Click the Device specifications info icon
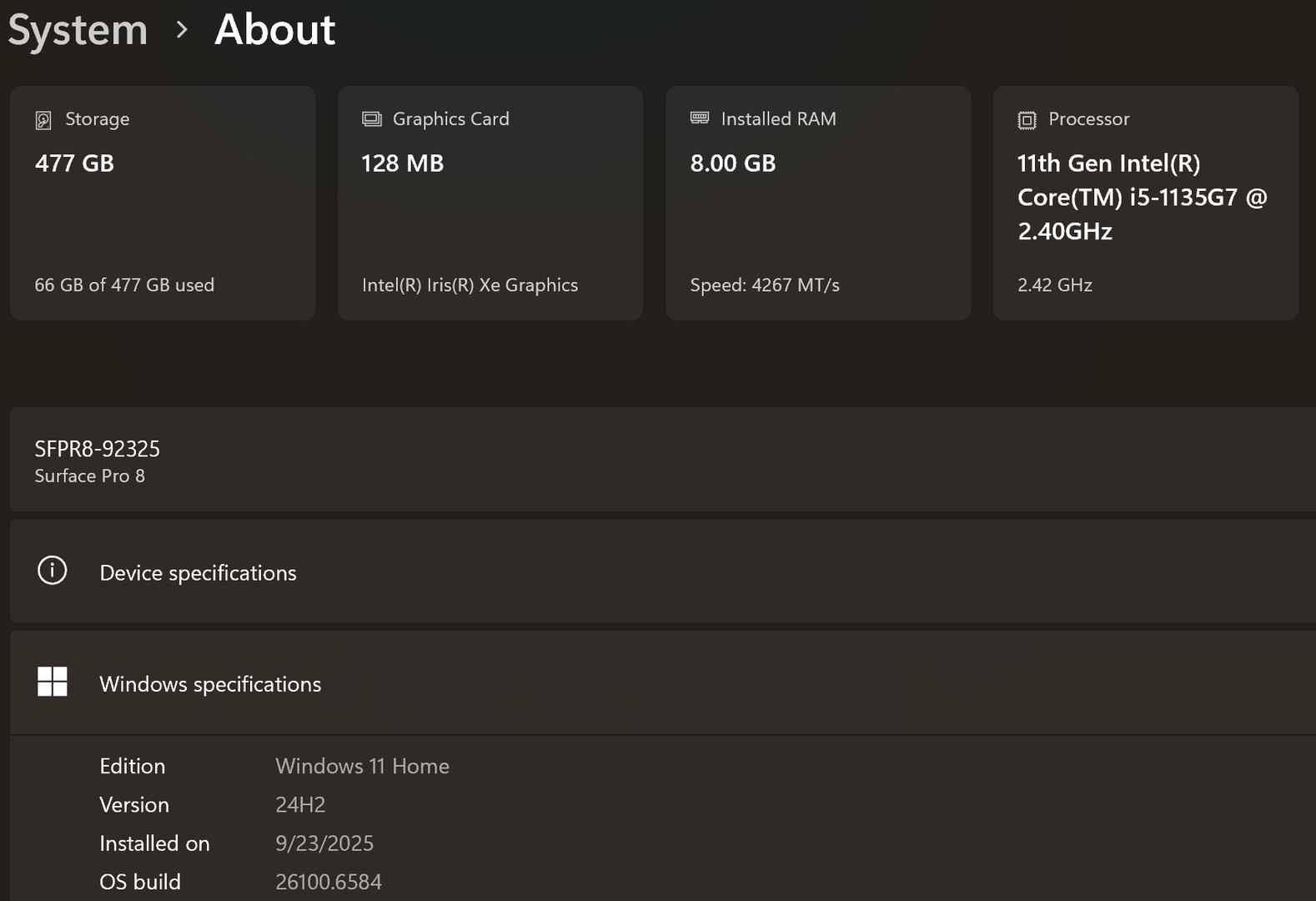 [53, 571]
